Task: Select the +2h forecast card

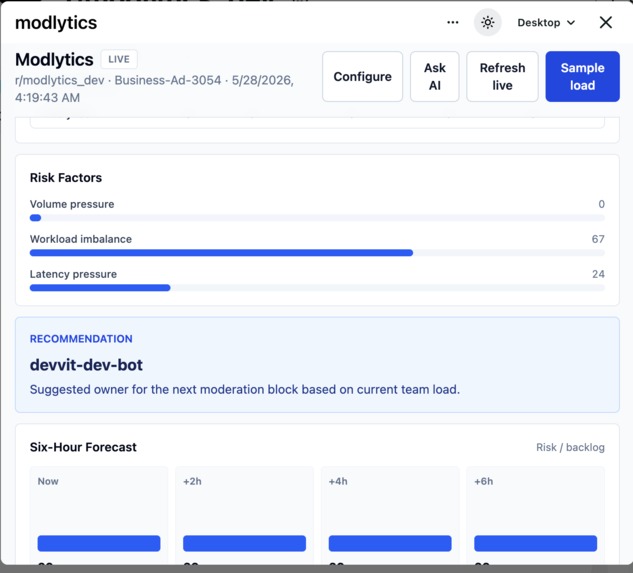Action: point(244,515)
